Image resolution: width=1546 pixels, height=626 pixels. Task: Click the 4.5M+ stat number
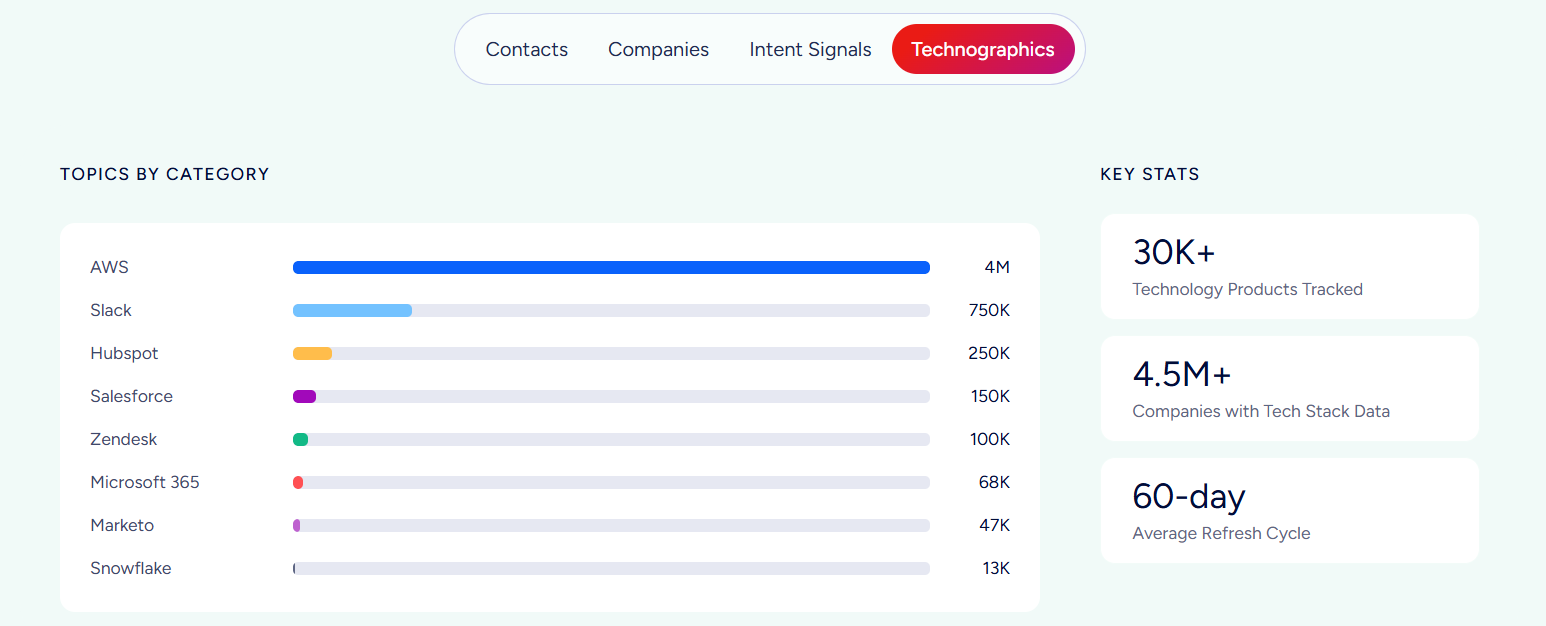1182,374
